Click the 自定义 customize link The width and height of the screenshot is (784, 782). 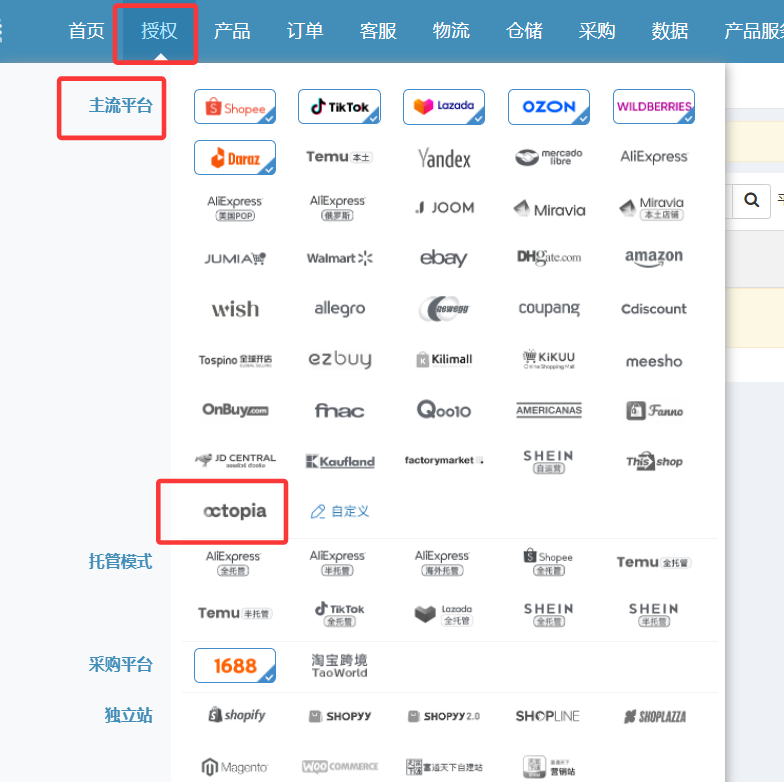click(x=340, y=512)
